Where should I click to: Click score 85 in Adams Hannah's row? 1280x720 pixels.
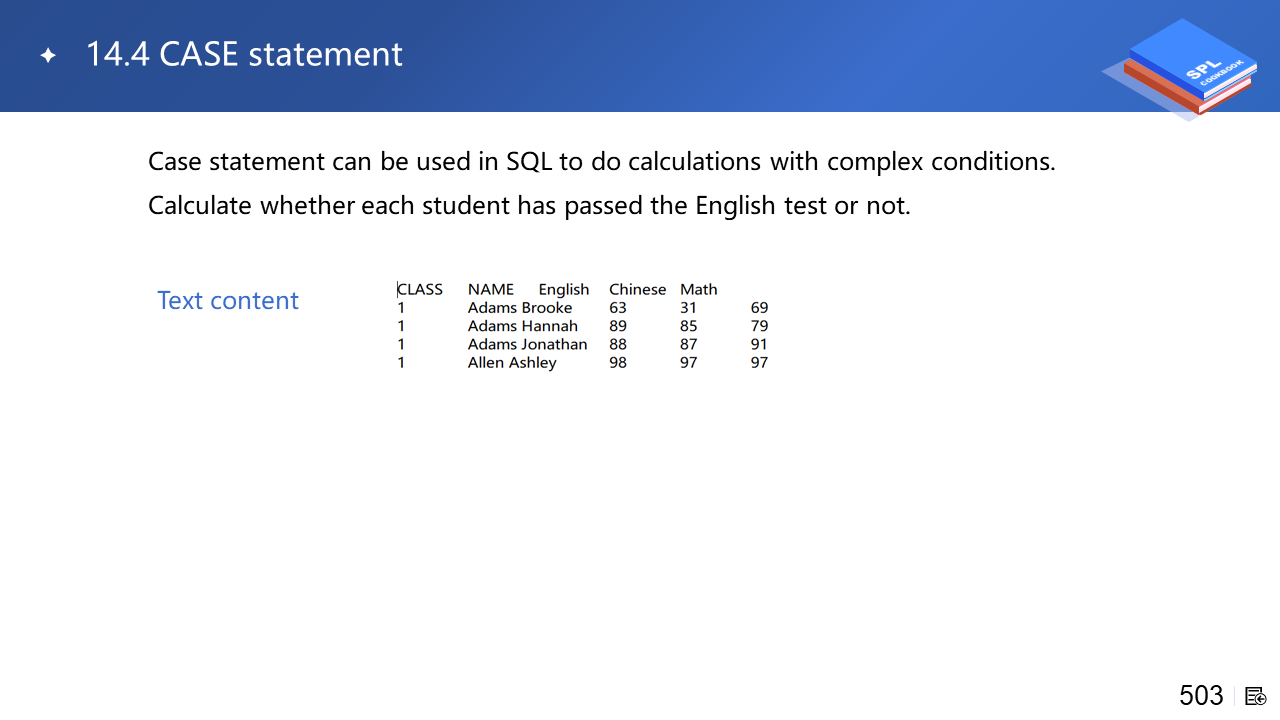pos(688,326)
